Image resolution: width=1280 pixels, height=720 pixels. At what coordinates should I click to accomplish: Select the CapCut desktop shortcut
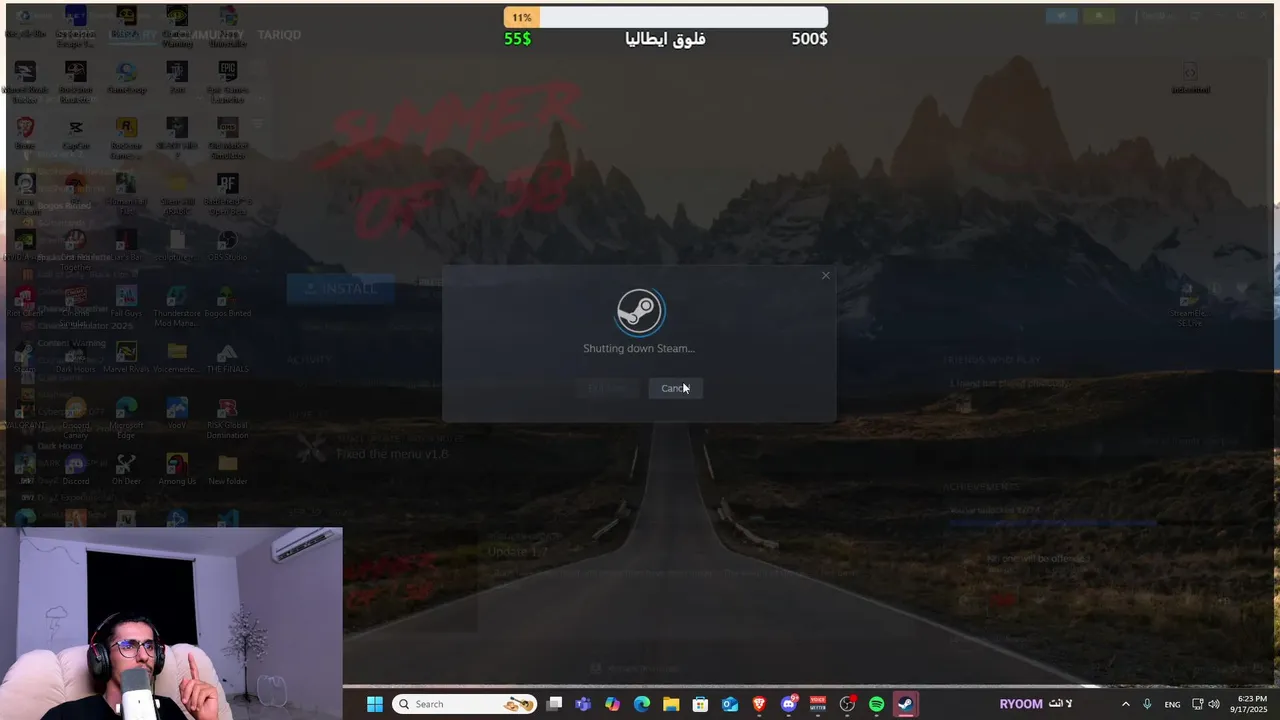tap(76, 136)
